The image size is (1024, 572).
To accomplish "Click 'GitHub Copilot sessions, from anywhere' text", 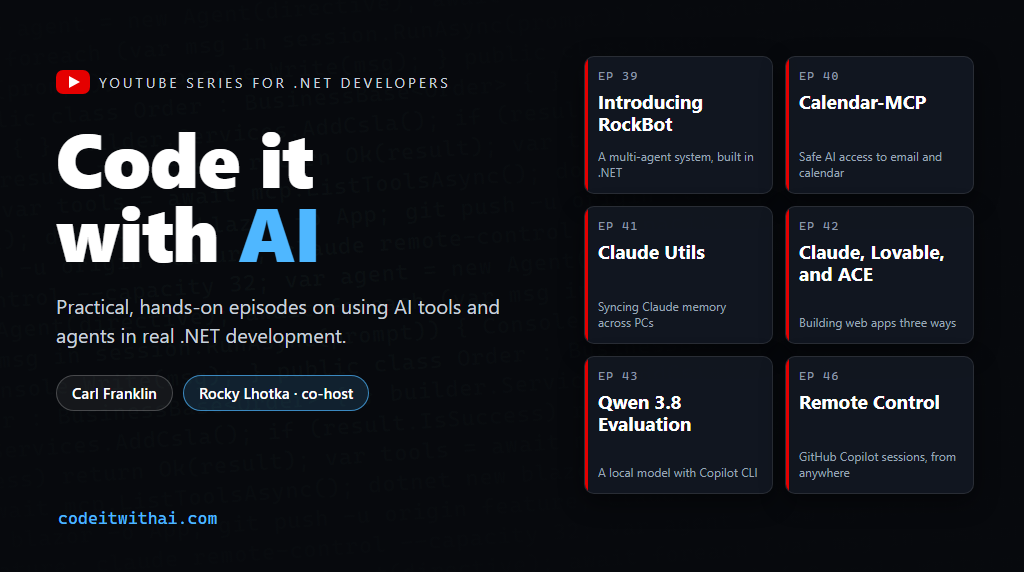I will point(878,465).
